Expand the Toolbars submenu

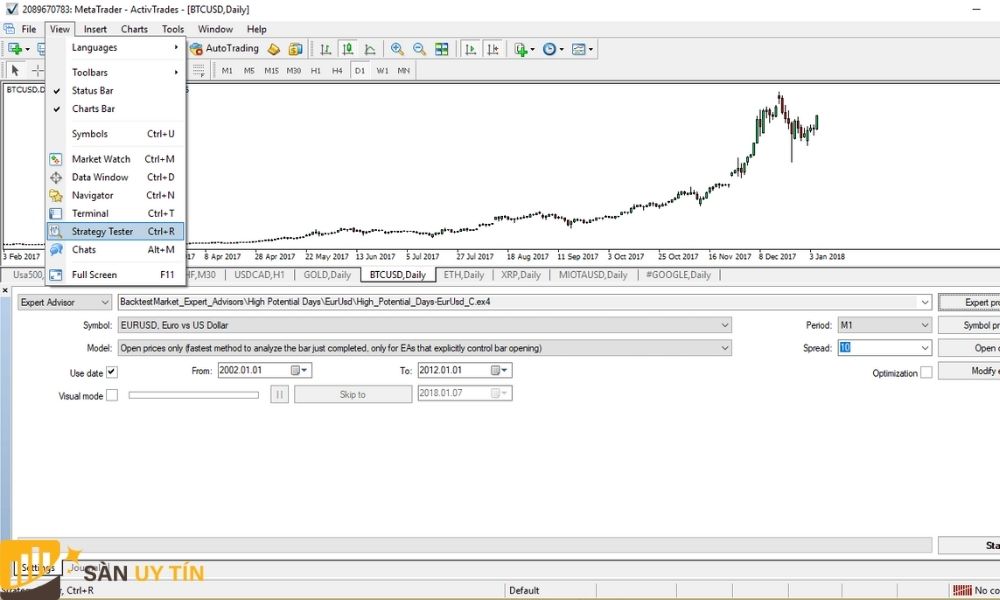coord(115,72)
